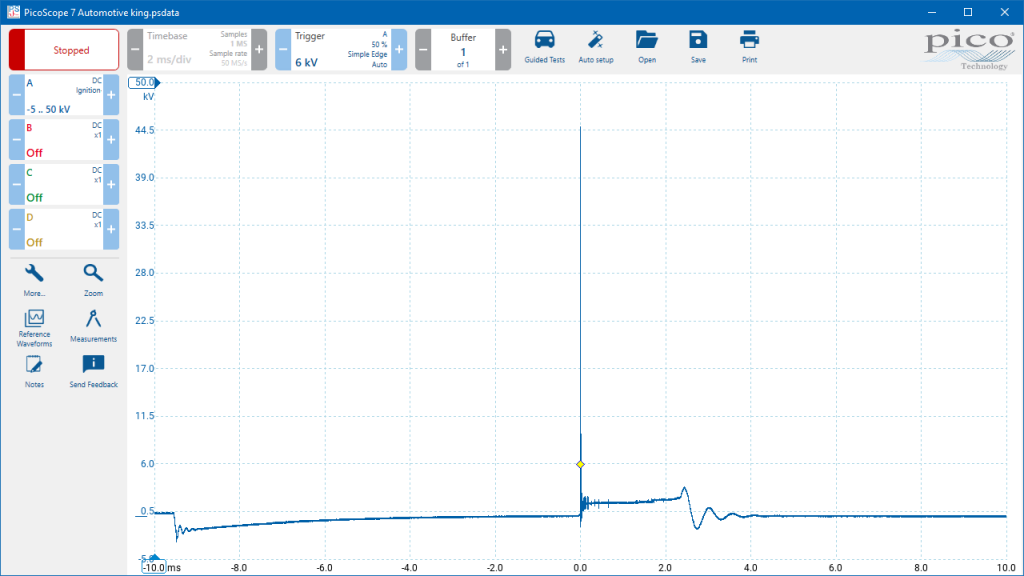Open Channel A ignition range options
1024x576 pixels.
click(x=64, y=95)
